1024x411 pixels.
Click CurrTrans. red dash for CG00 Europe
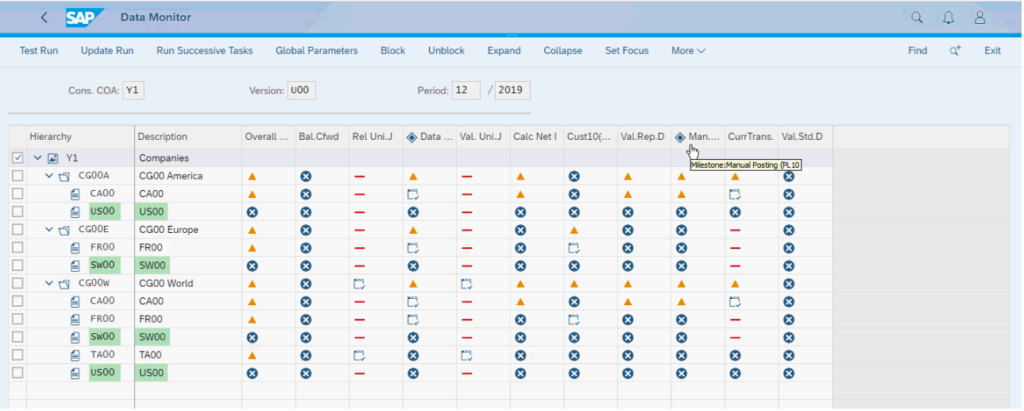tap(735, 230)
